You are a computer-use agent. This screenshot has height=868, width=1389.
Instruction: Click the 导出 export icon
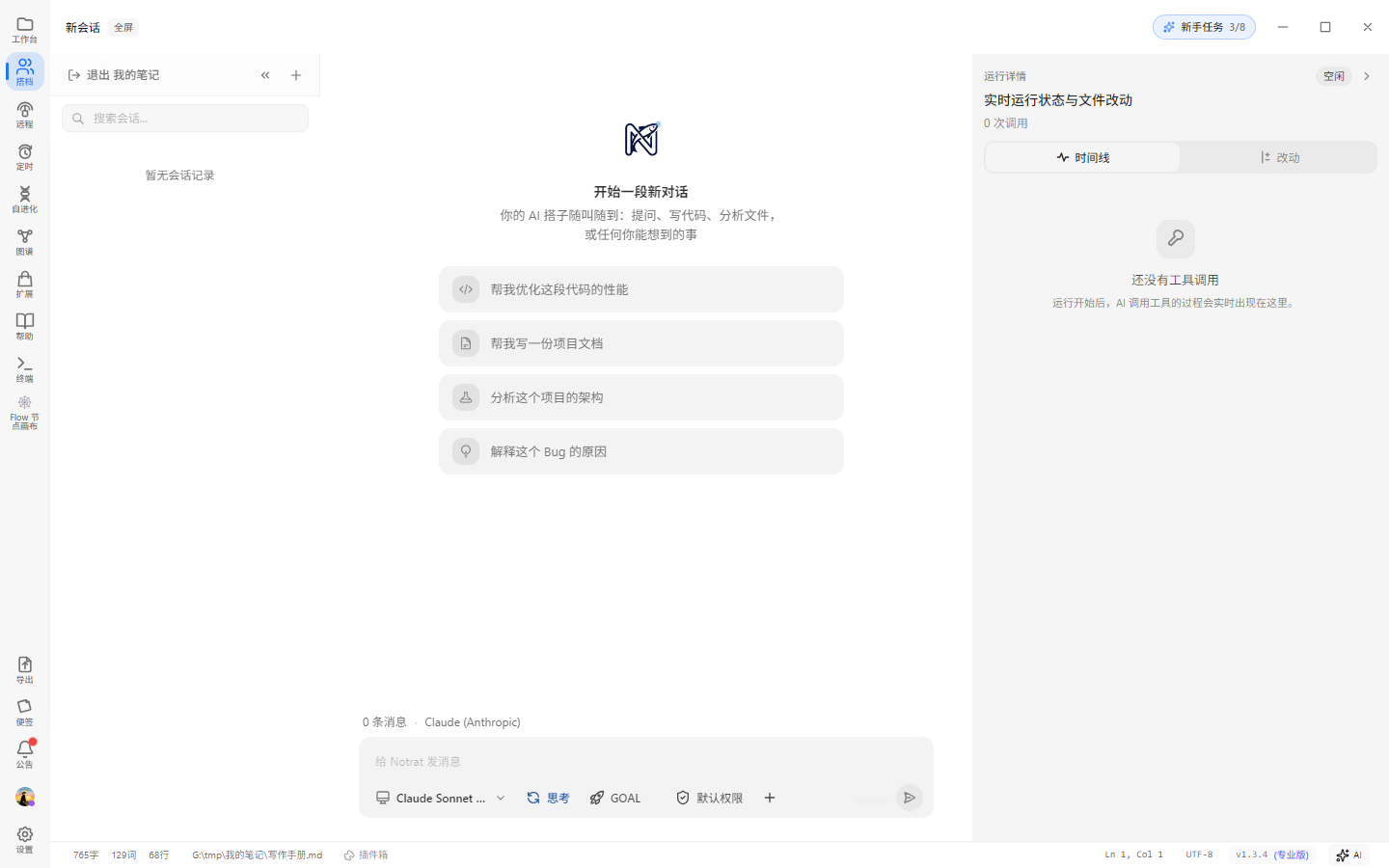pyautogui.click(x=25, y=670)
